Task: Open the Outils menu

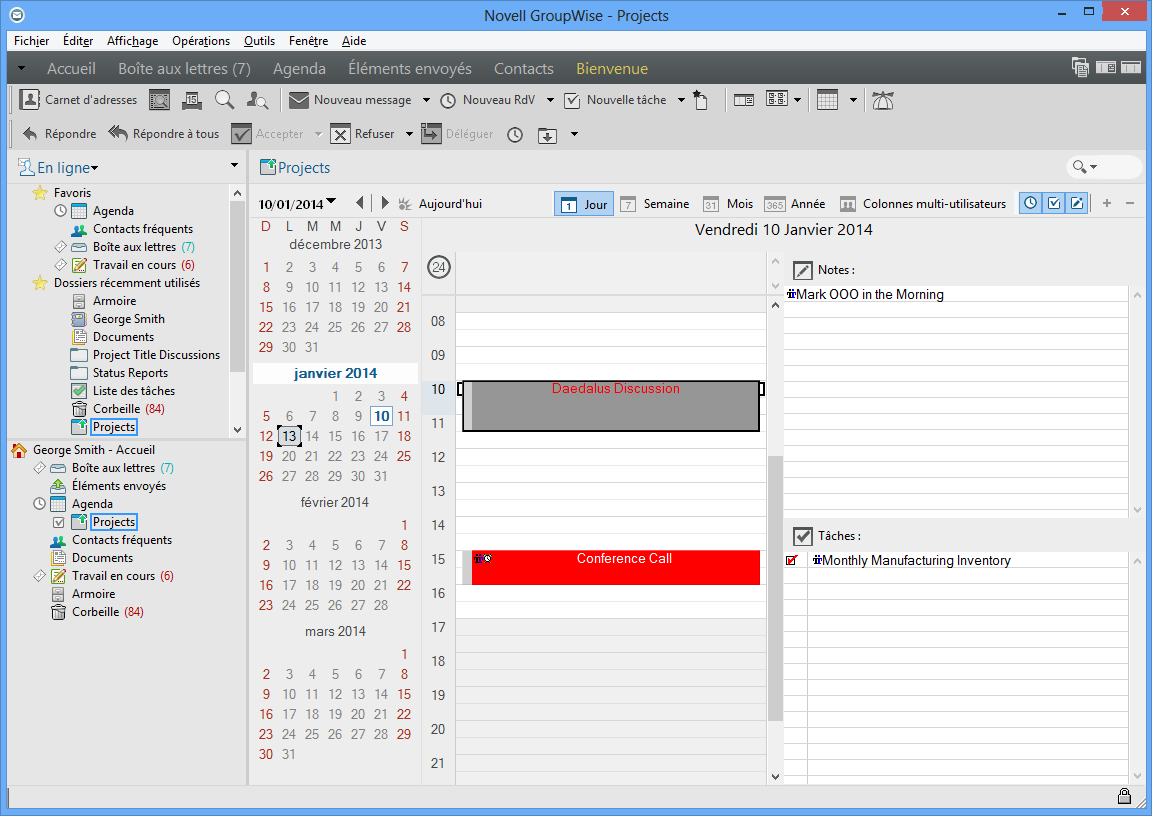Action: [259, 41]
